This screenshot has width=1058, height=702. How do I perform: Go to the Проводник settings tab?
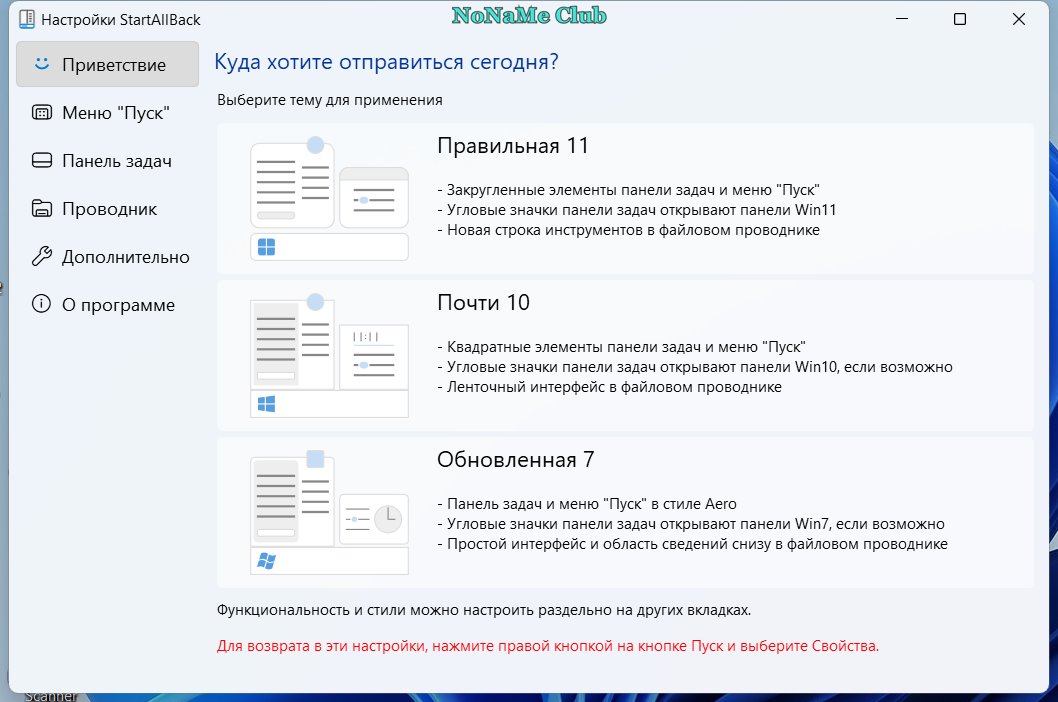click(107, 209)
